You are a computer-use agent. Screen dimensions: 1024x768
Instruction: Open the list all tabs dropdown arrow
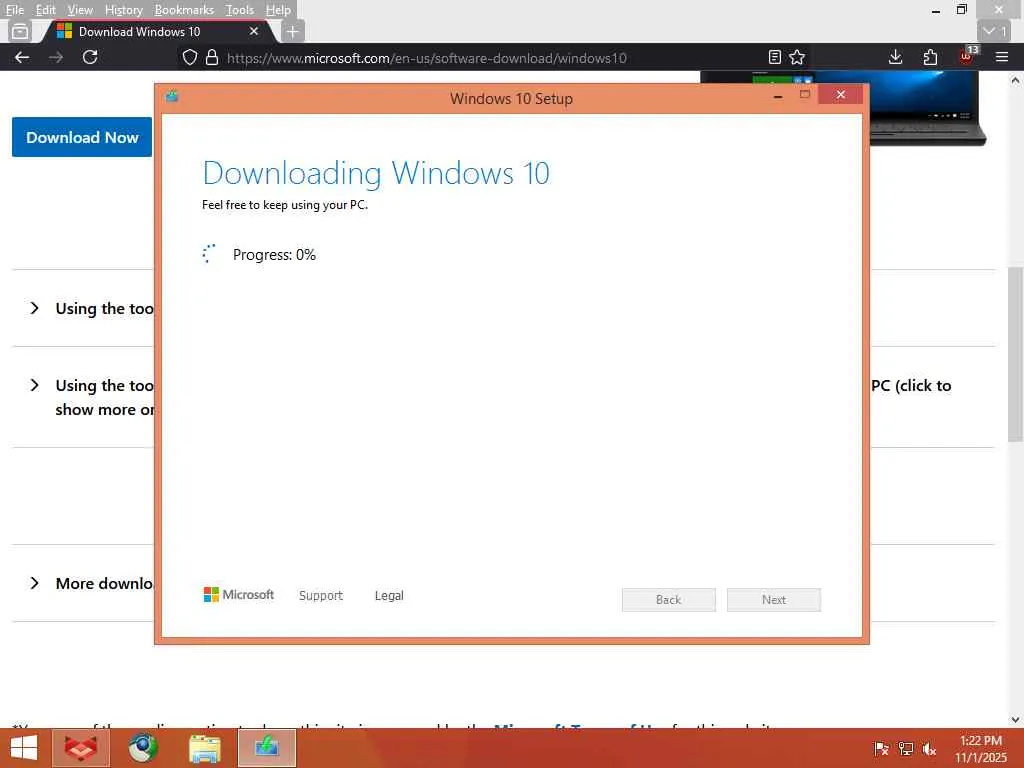(995, 31)
